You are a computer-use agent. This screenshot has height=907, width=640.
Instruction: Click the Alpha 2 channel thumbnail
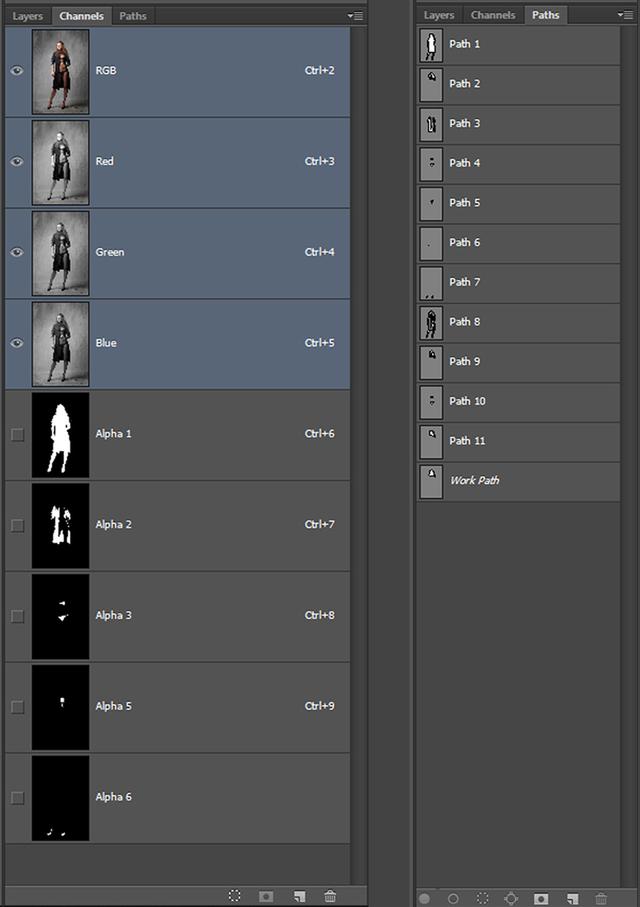click(61, 526)
